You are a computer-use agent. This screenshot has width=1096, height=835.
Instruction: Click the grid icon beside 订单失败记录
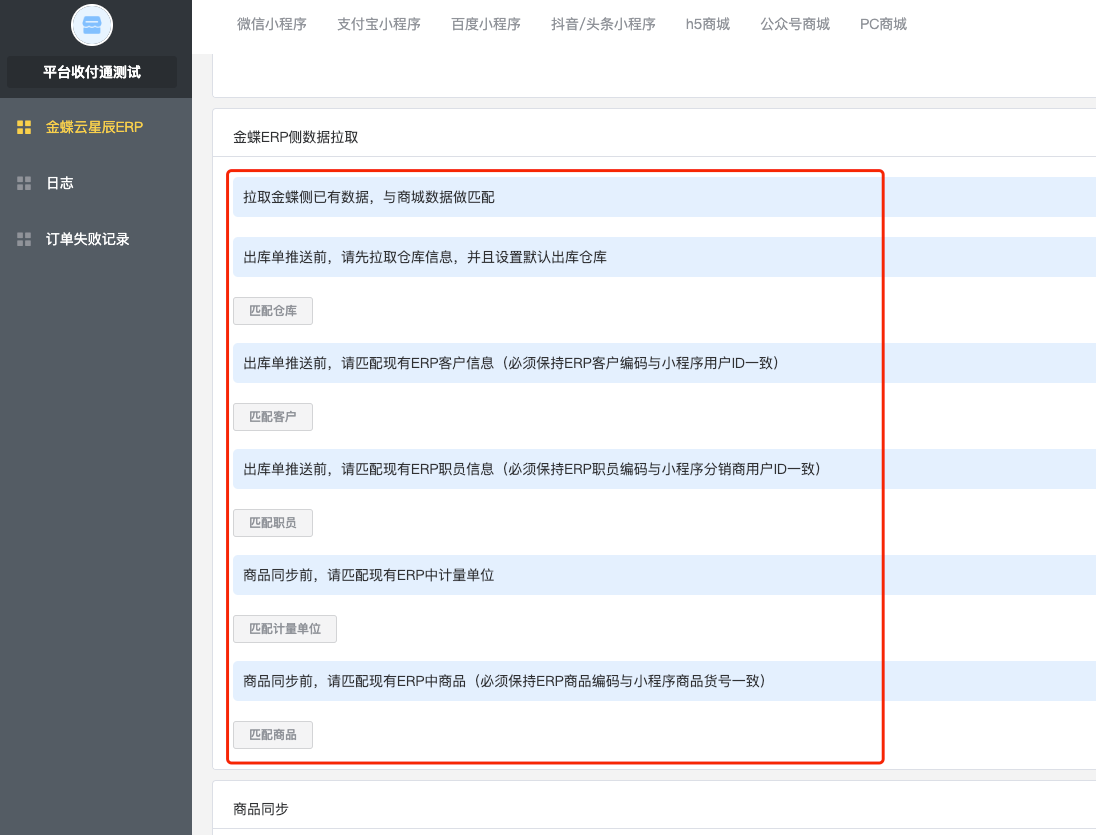click(x=24, y=239)
